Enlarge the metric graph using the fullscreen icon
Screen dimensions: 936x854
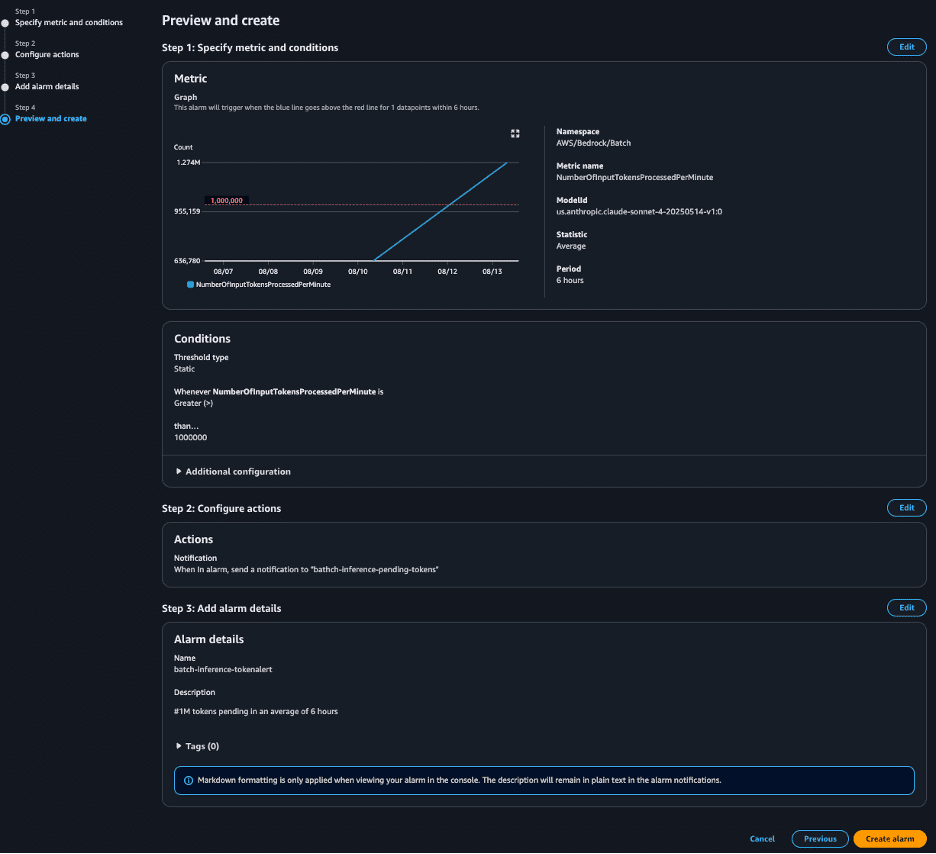click(515, 133)
